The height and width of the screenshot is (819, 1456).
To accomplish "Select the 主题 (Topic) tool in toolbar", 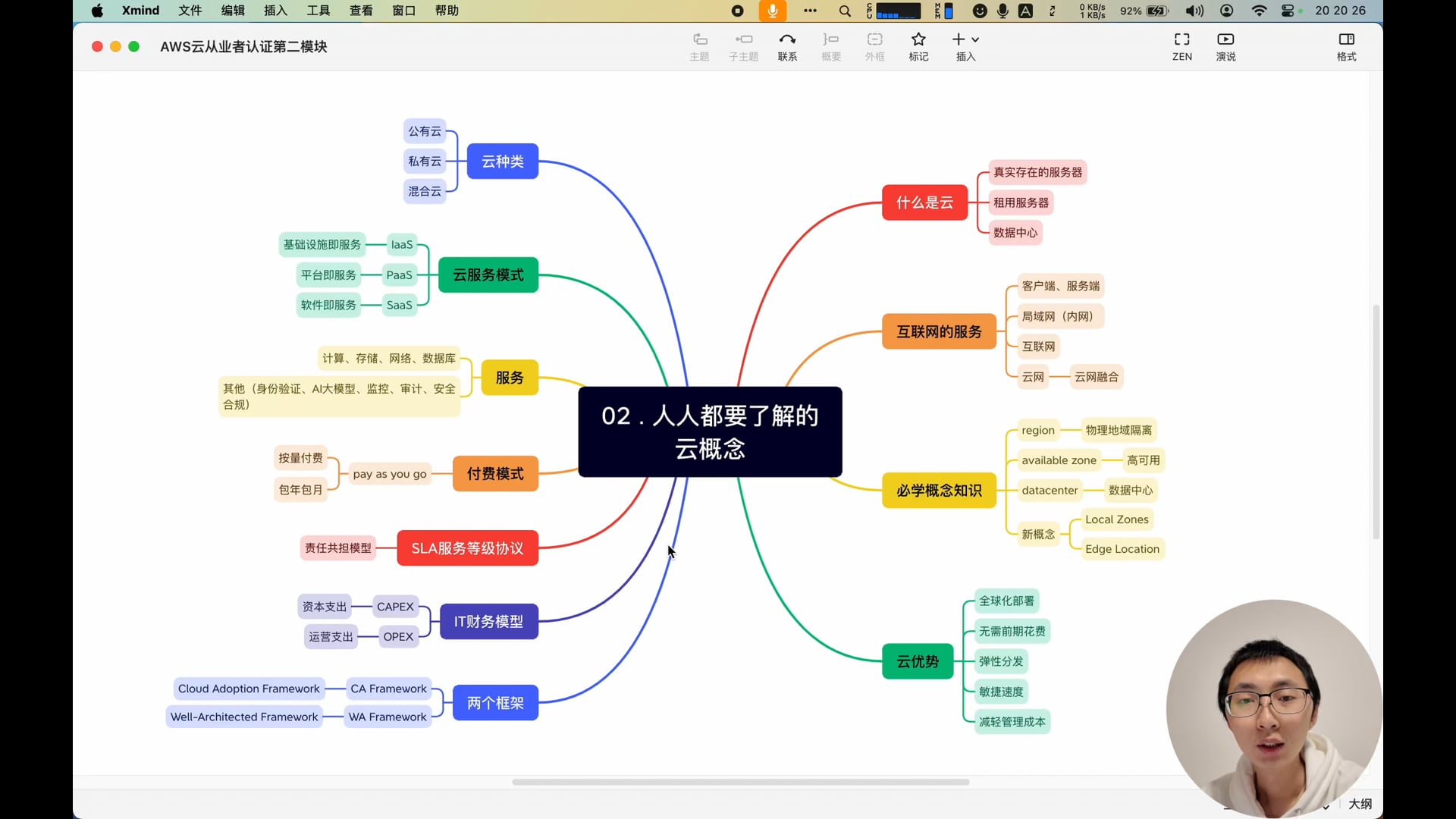I will click(699, 45).
